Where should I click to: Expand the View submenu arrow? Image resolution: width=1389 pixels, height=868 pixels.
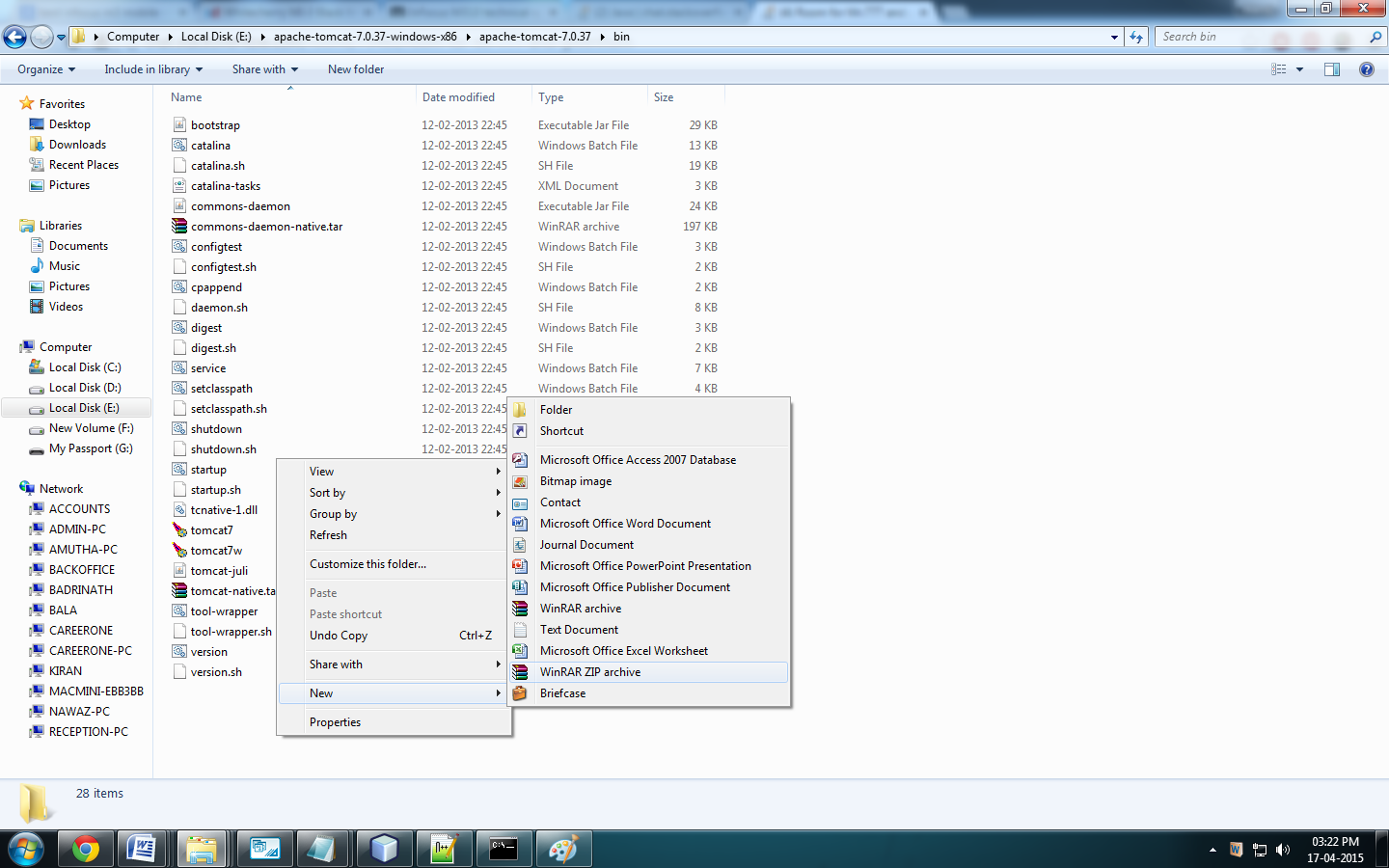coord(499,472)
